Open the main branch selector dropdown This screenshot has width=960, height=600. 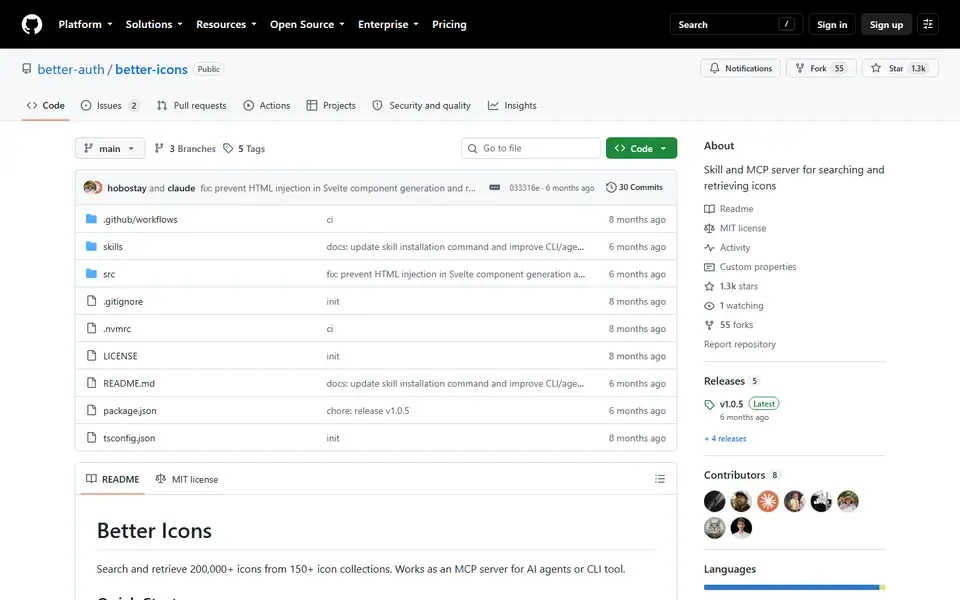click(110, 148)
